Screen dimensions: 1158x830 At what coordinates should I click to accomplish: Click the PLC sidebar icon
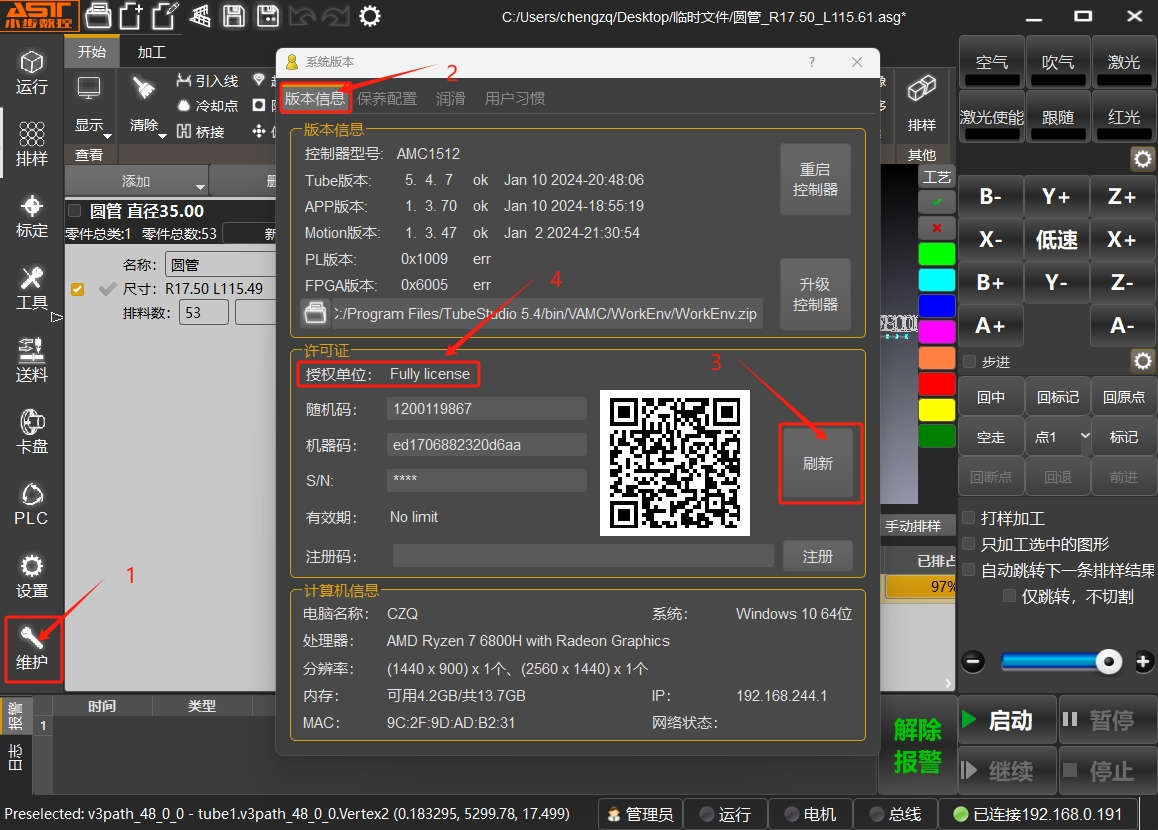point(32,503)
